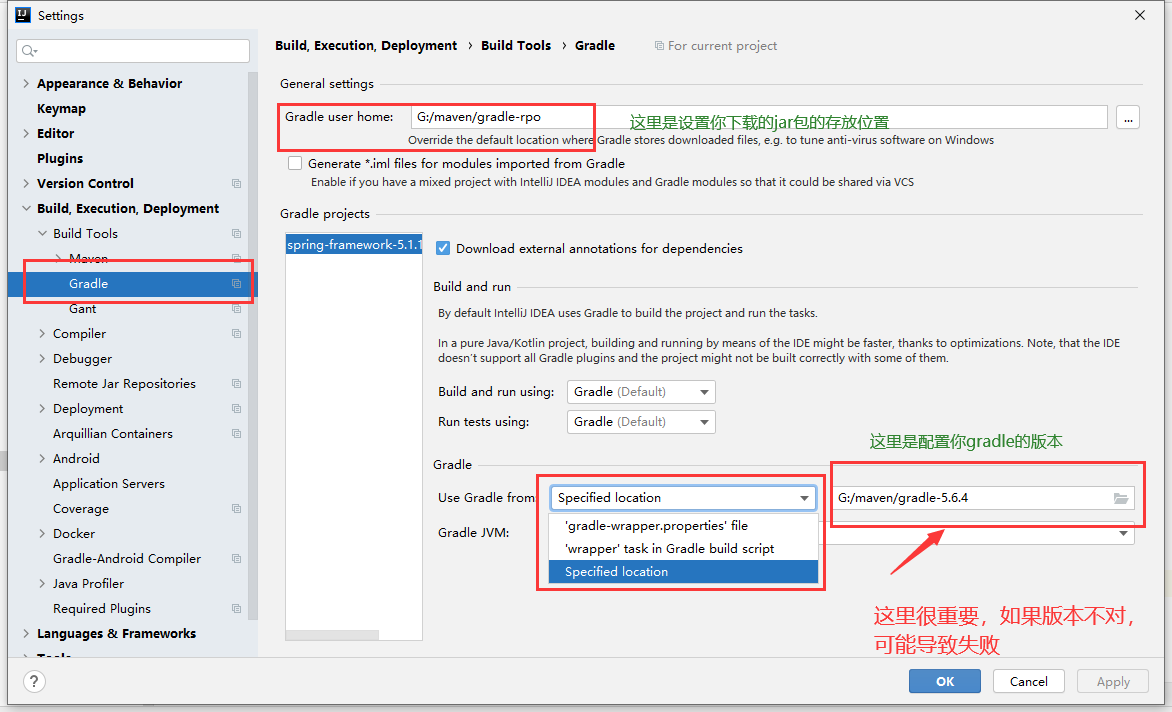Expand the Languages & Frameworks section
This screenshot has height=712, width=1172.
pyautogui.click(x=26, y=634)
